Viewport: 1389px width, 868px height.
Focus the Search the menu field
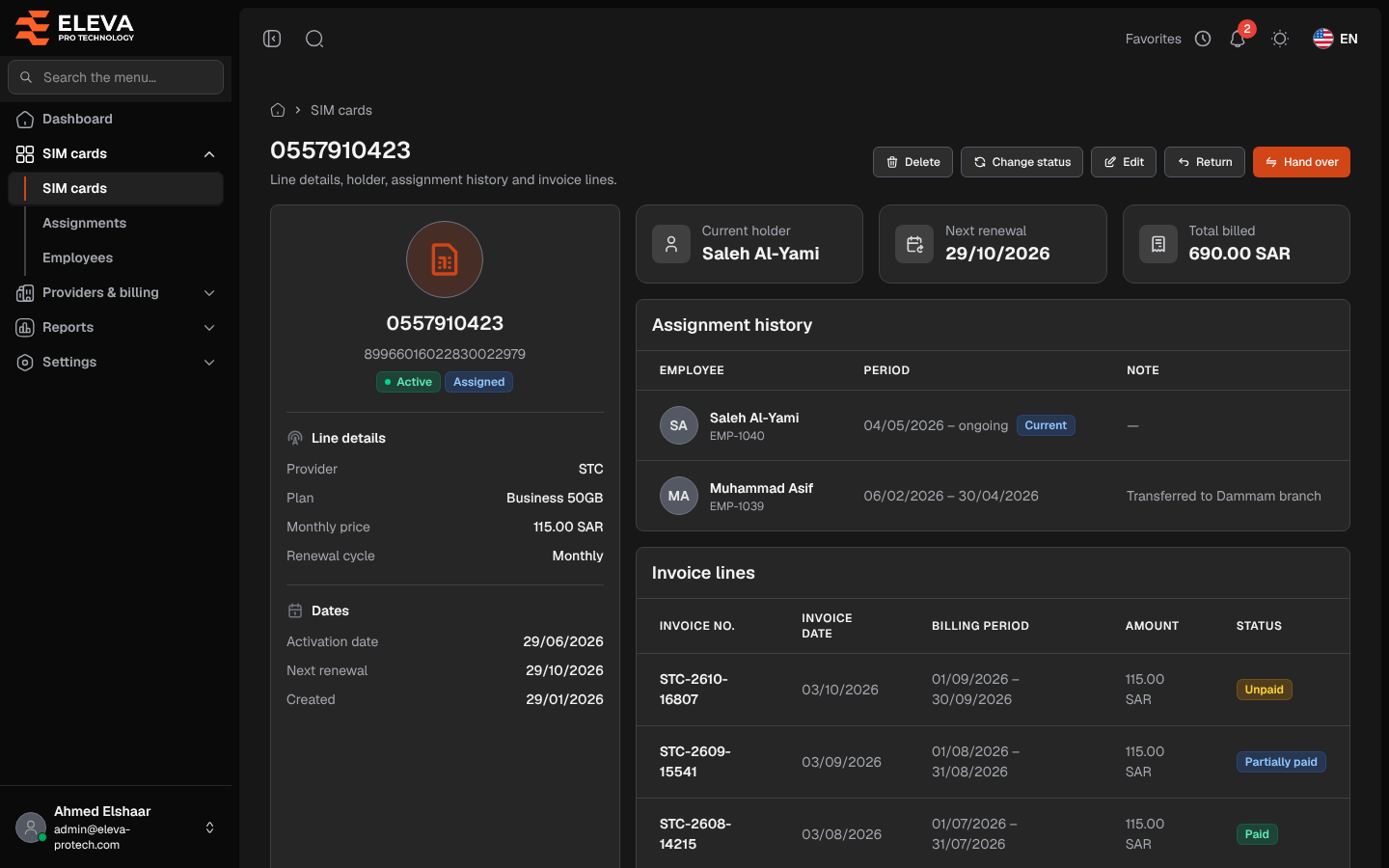[x=116, y=77]
